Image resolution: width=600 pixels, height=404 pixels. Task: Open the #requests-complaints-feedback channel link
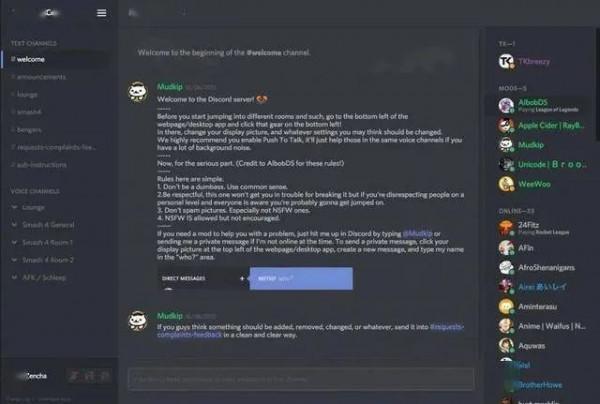311,331
